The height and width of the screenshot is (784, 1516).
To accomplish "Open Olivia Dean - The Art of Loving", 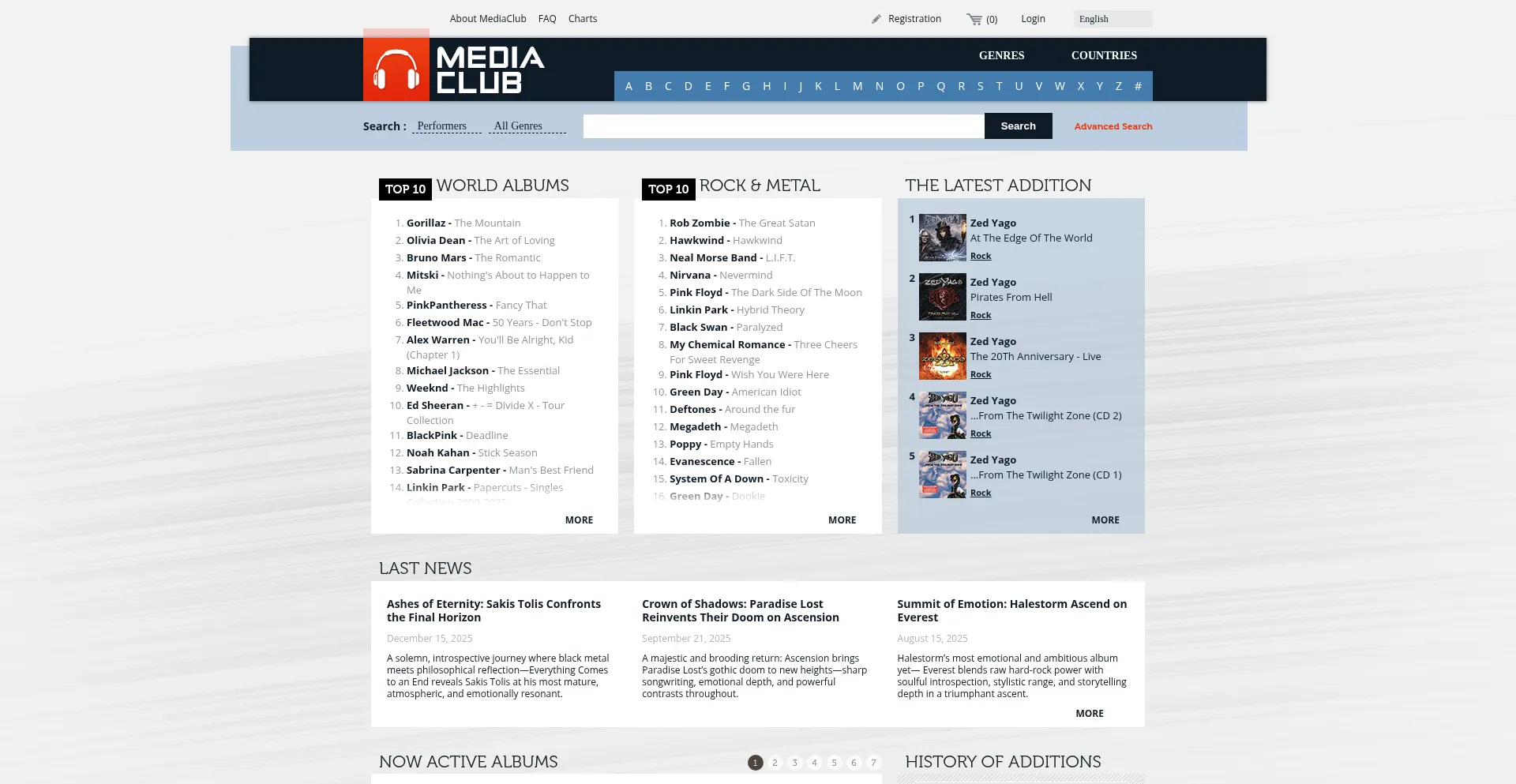I will [480, 241].
